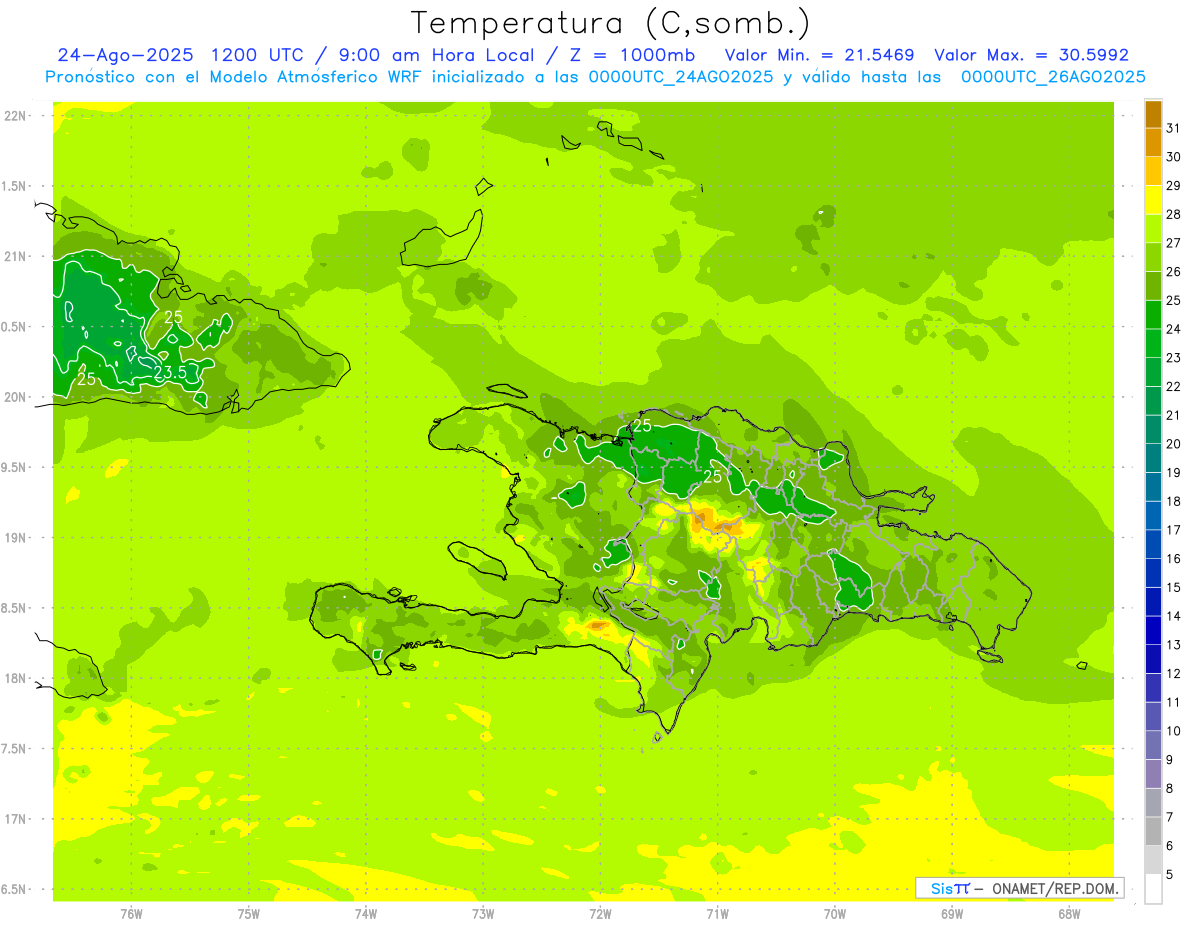1200x927 pixels.
Task: Click the '19N' latitude axis label
Action: pyautogui.click(x=16, y=537)
